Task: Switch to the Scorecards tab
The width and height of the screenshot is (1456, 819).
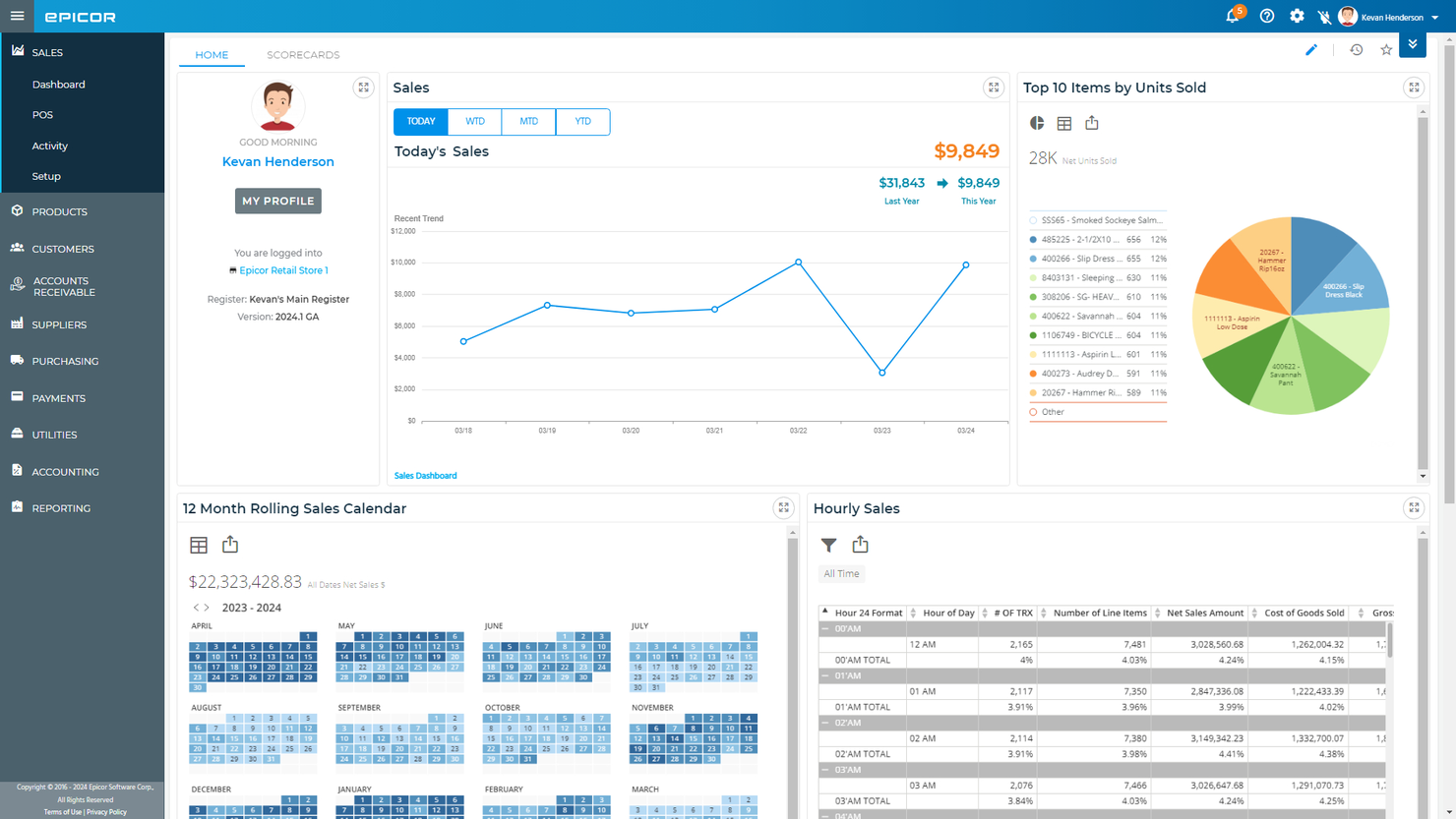Action: point(303,54)
